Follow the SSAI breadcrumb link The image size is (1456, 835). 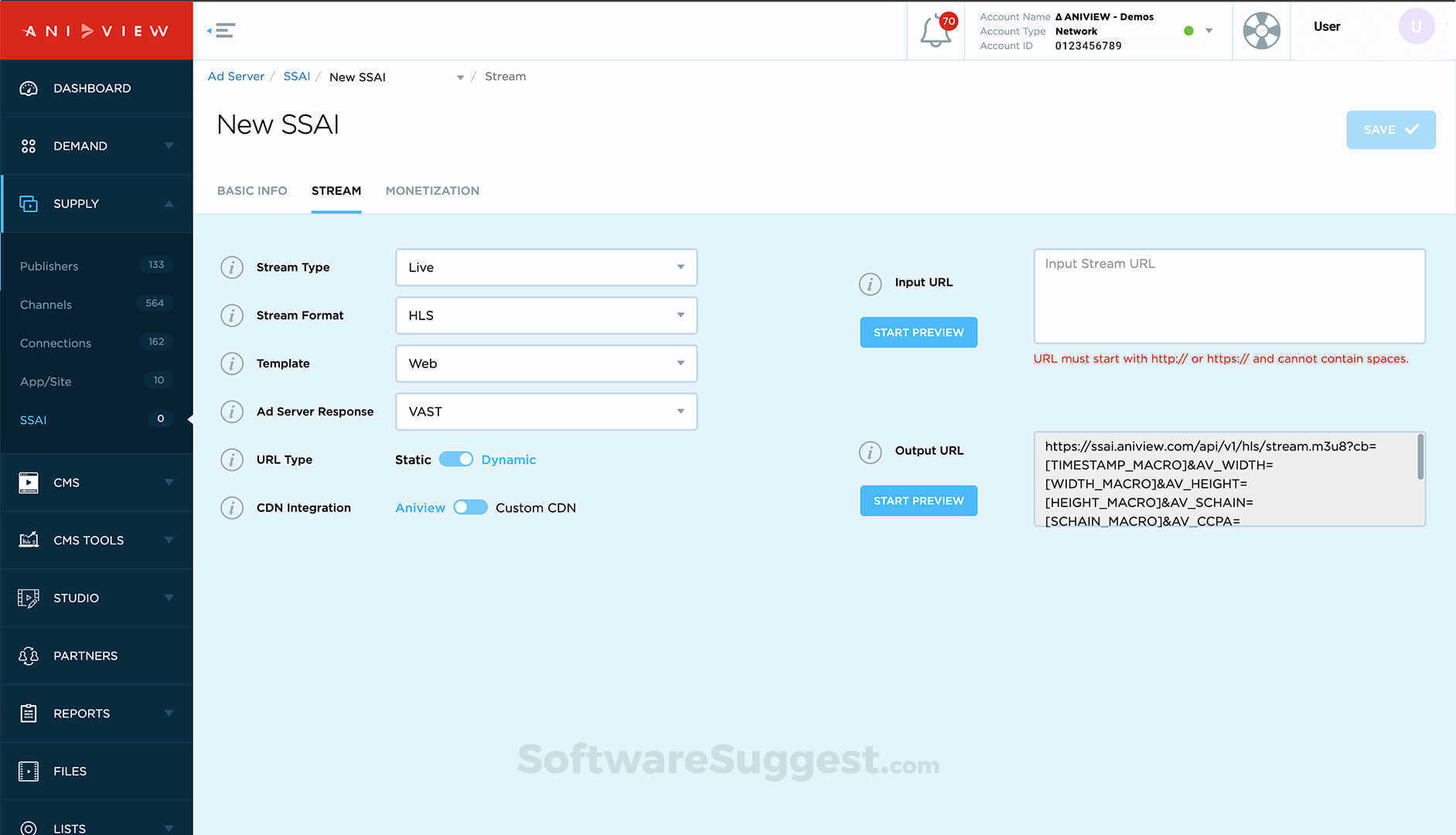point(297,76)
